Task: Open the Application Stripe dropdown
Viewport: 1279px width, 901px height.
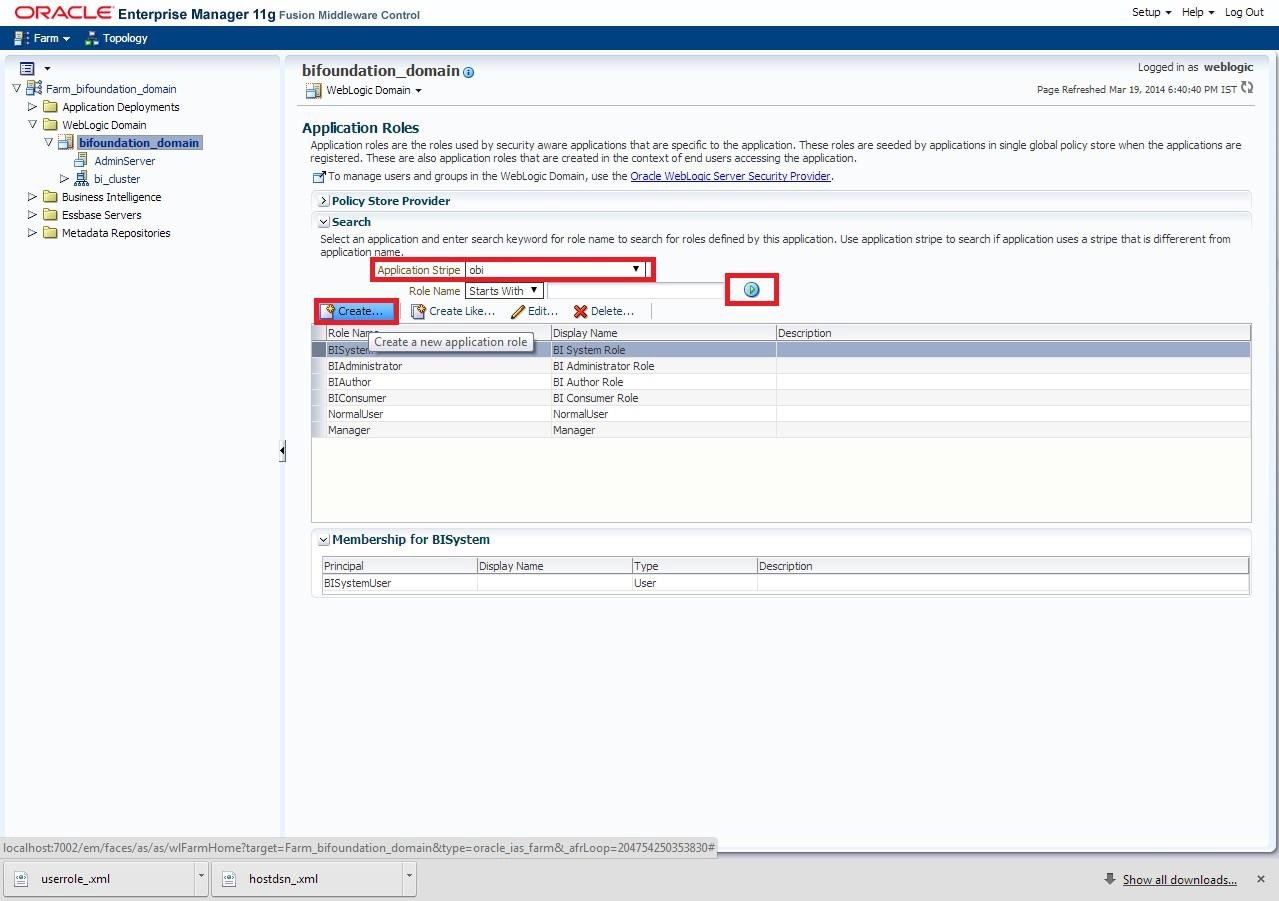Action: [x=635, y=269]
